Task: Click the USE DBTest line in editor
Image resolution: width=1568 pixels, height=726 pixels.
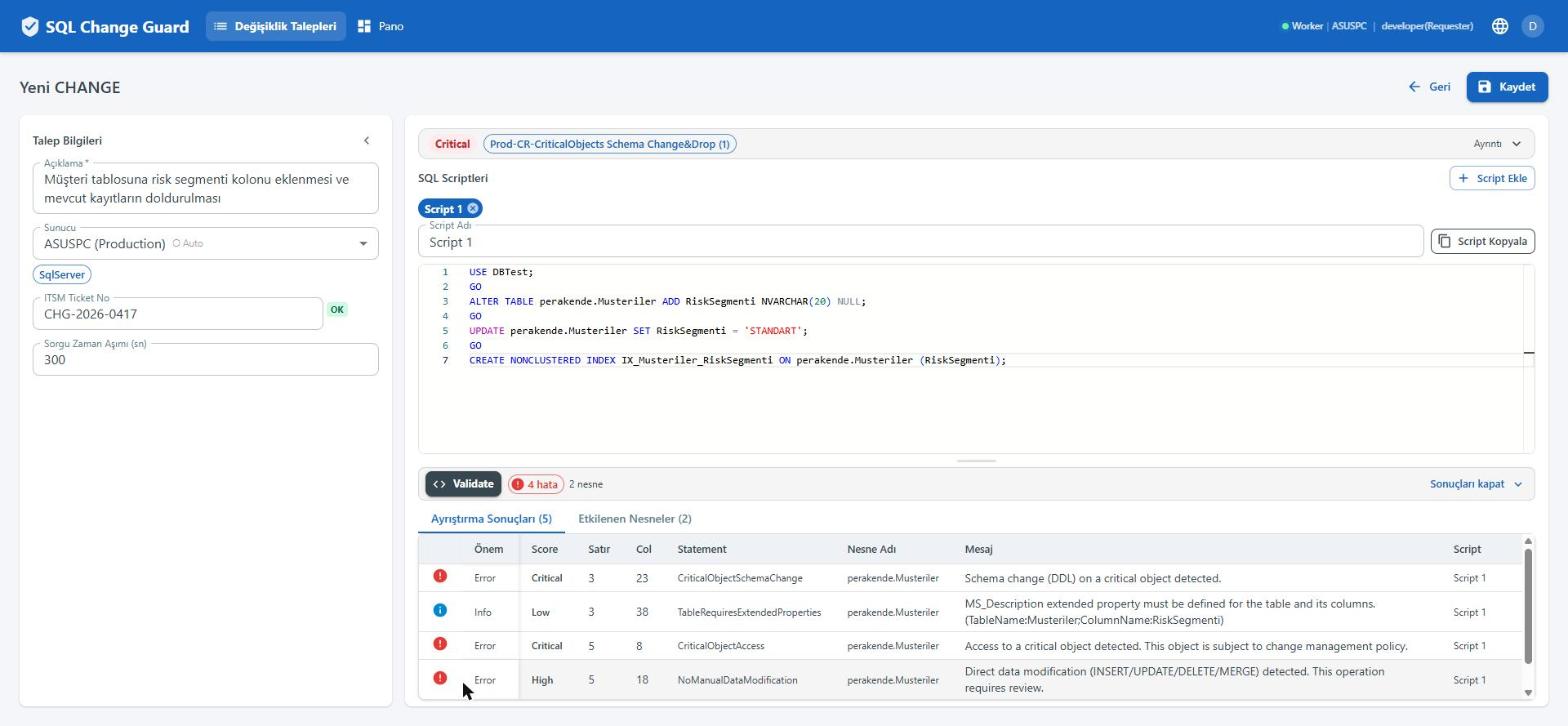Action: pyautogui.click(x=501, y=272)
